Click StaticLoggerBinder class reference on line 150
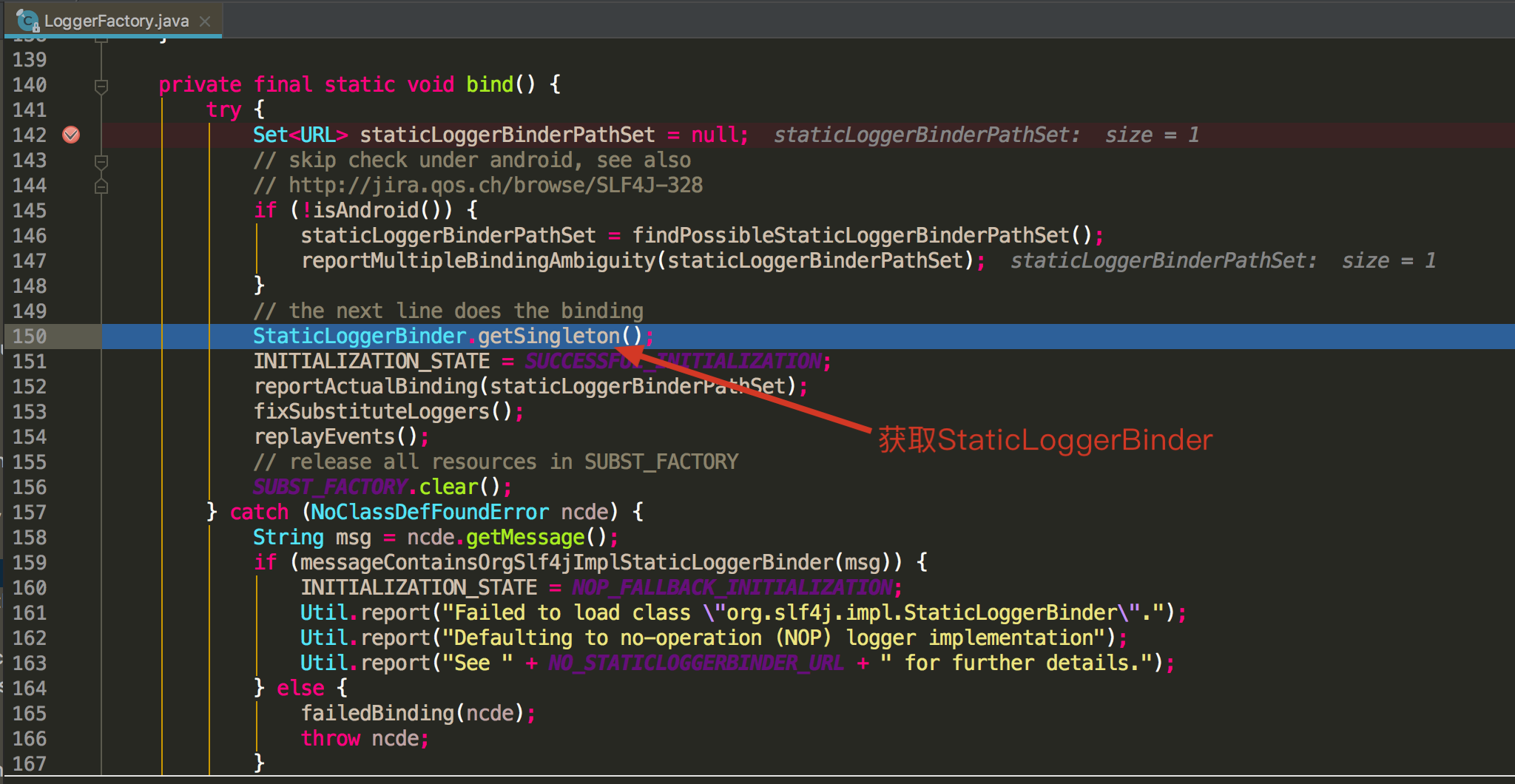The image size is (1515, 784). tap(360, 337)
